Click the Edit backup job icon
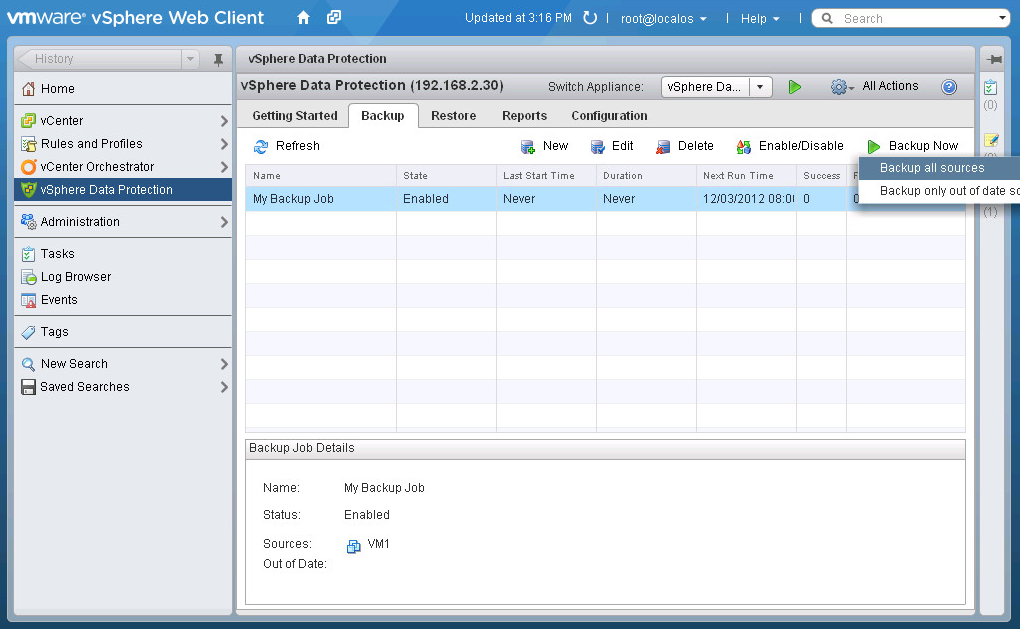The width and height of the screenshot is (1020, 629). (597, 147)
